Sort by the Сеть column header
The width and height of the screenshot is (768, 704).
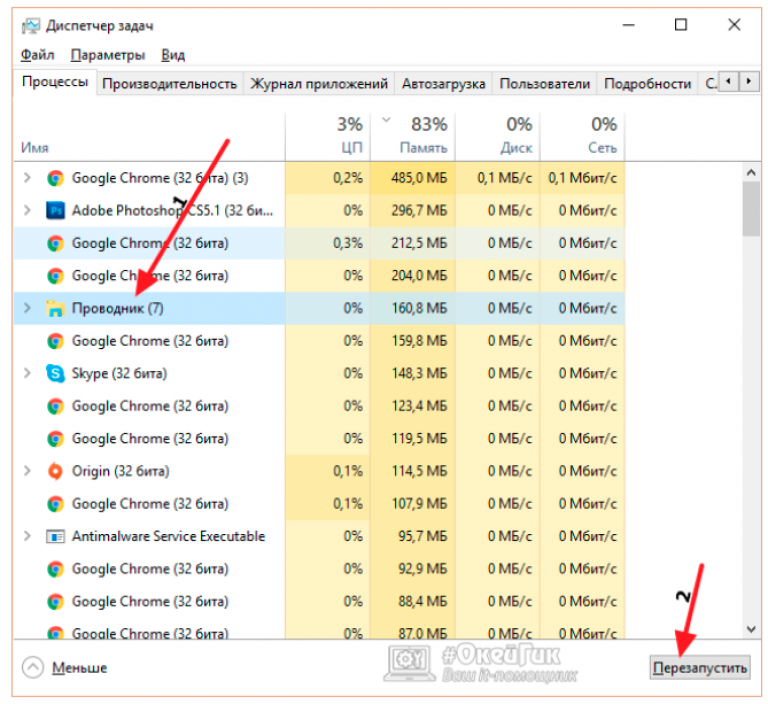coord(582,136)
